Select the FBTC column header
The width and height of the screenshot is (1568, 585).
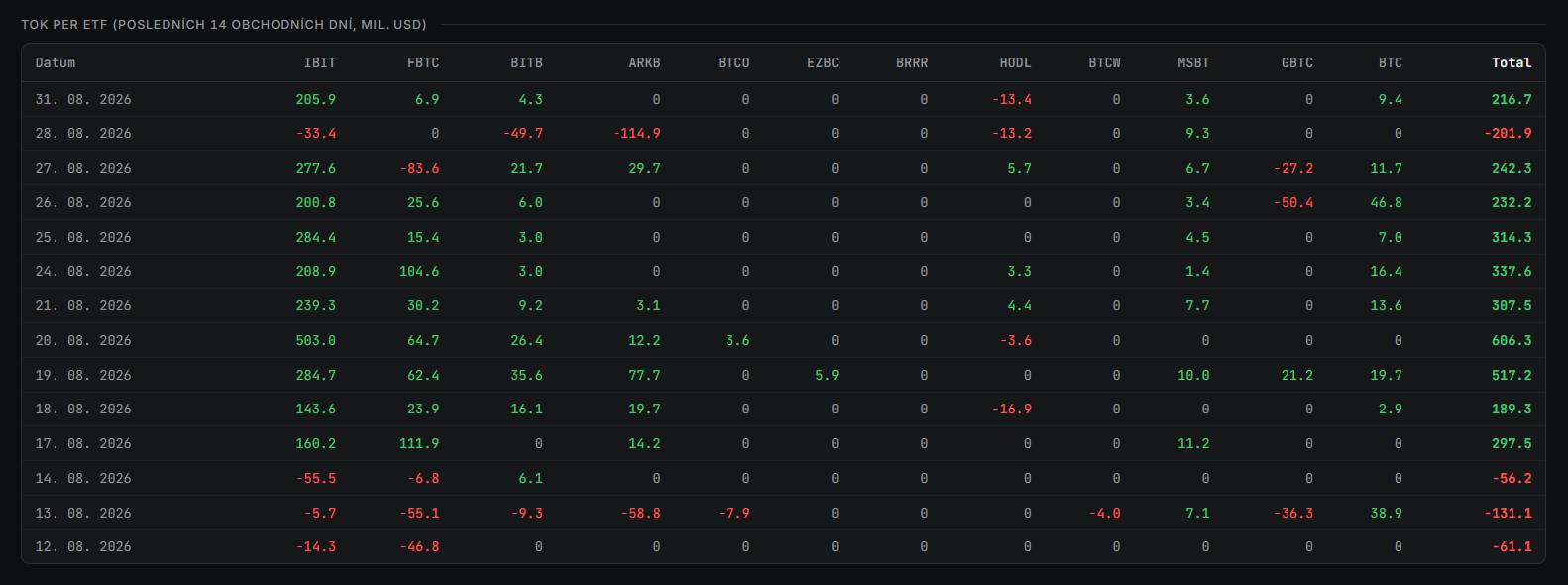click(x=423, y=62)
